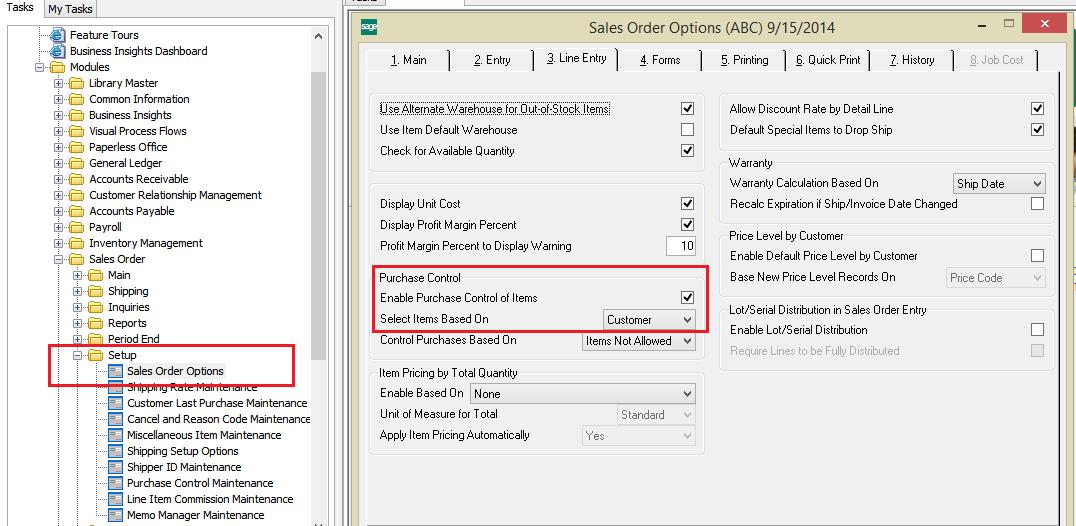
Task: Switch to the 2. Entry tab
Action: pos(492,60)
